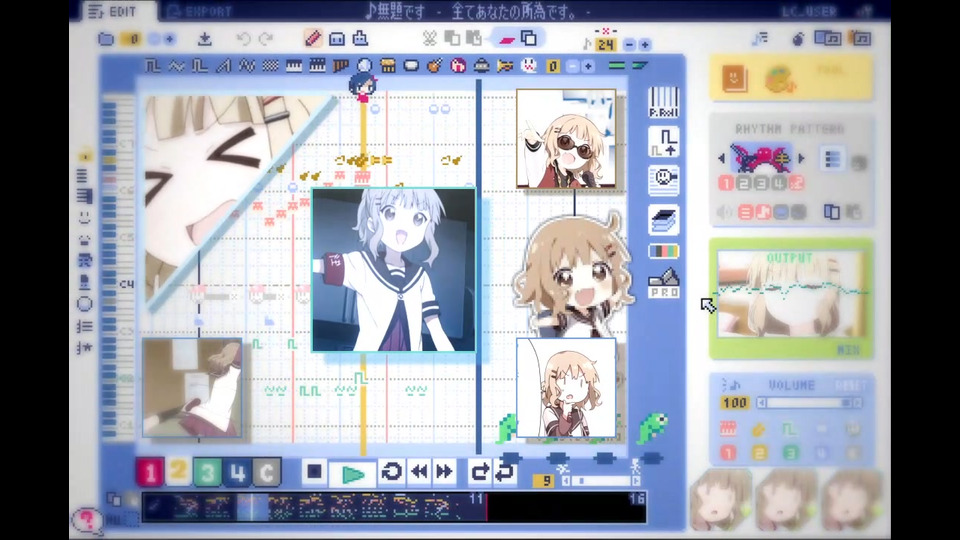Click the stacked layers icon
Screen dimensions: 960x540
click(x=663, y=220)
